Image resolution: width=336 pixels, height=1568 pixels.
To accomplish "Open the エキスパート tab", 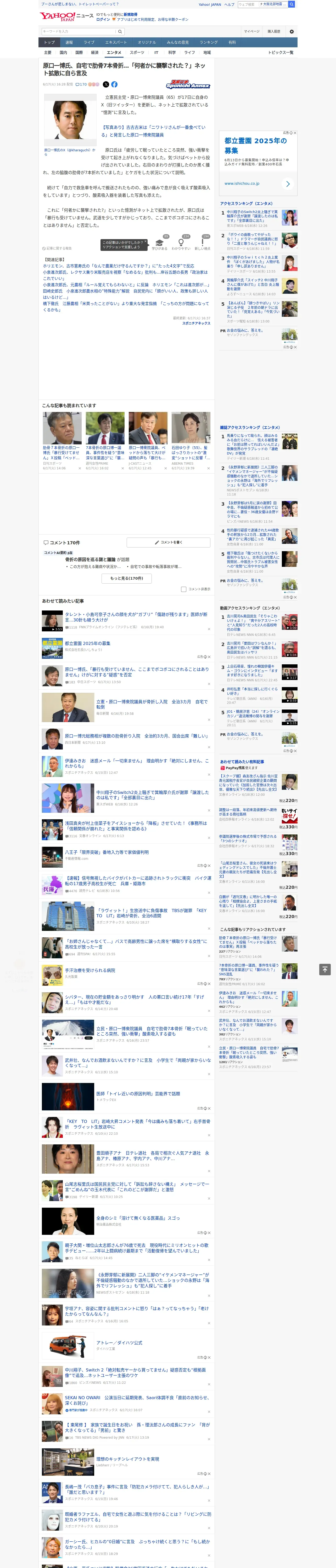I will click(116, 43).
